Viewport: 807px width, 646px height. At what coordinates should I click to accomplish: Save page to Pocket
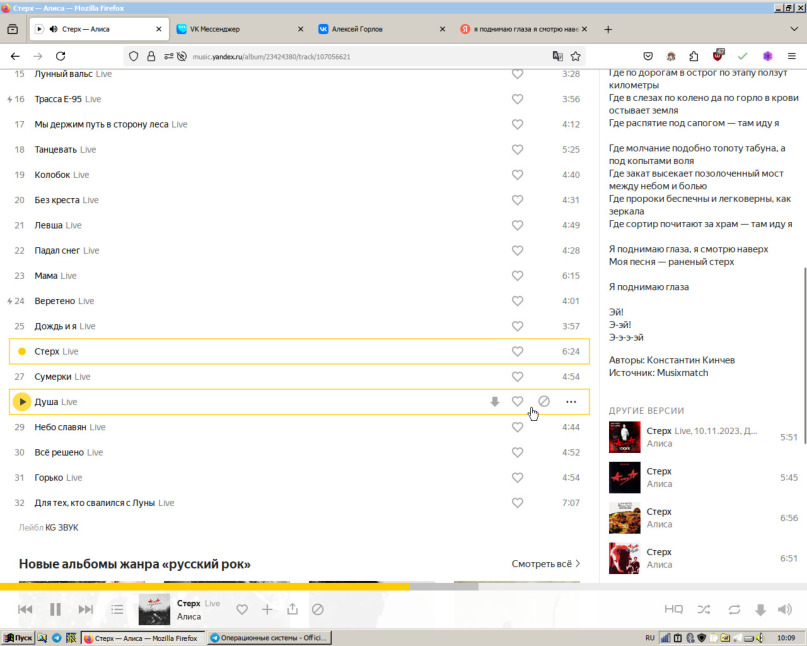click(648, 56)
